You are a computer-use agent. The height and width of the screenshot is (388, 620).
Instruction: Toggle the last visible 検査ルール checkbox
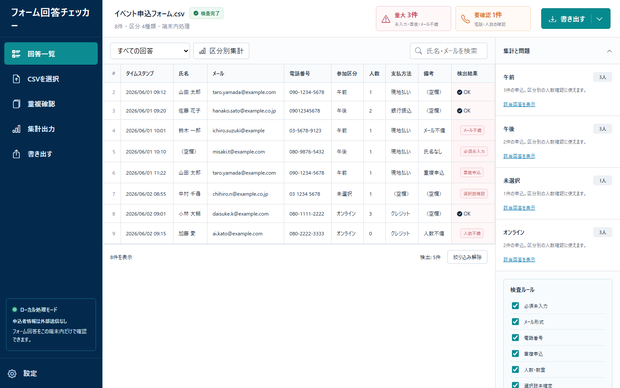[x=515, y=384]
